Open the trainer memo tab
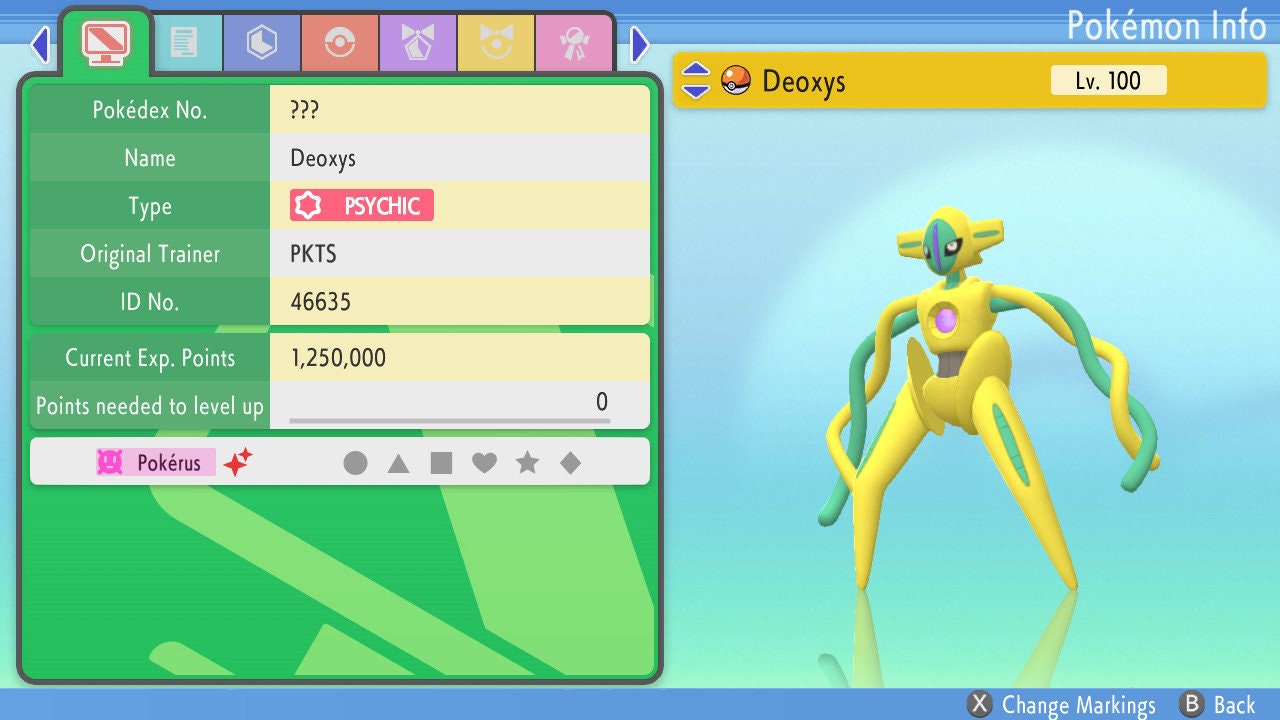Image resolution: width=1280 pixels, height=720 pixels. click(183, 42)
